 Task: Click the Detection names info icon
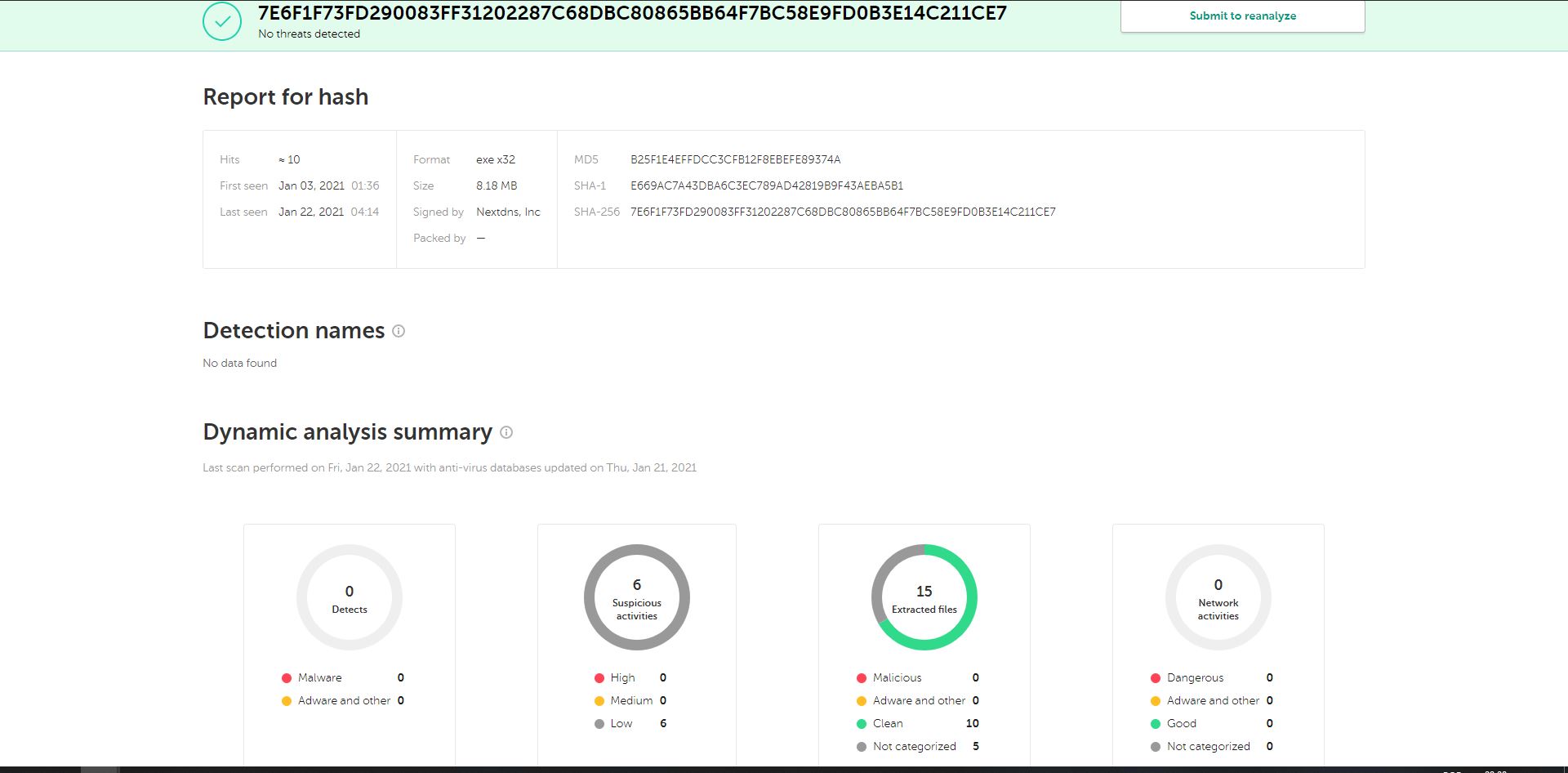[x=399, y=331]
